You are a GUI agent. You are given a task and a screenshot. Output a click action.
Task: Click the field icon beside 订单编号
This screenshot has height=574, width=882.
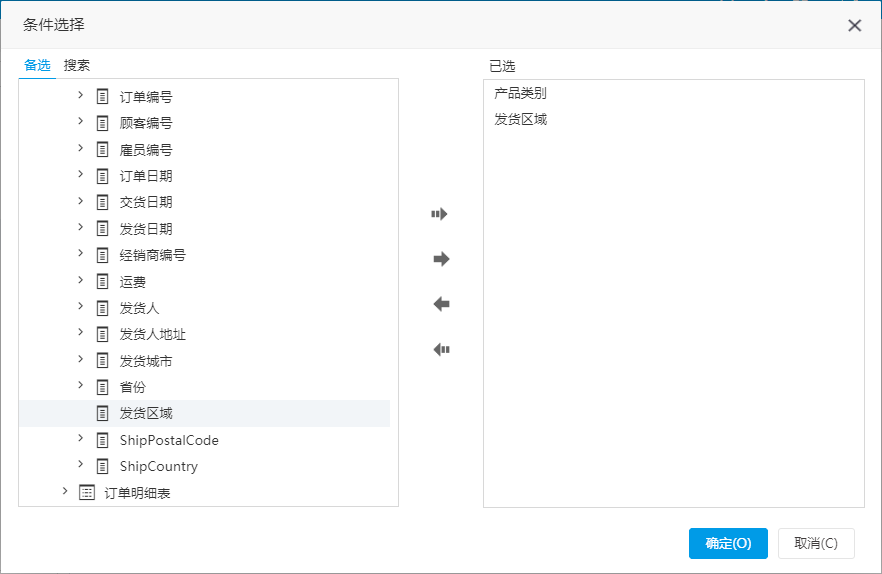[x=102, y=96]
